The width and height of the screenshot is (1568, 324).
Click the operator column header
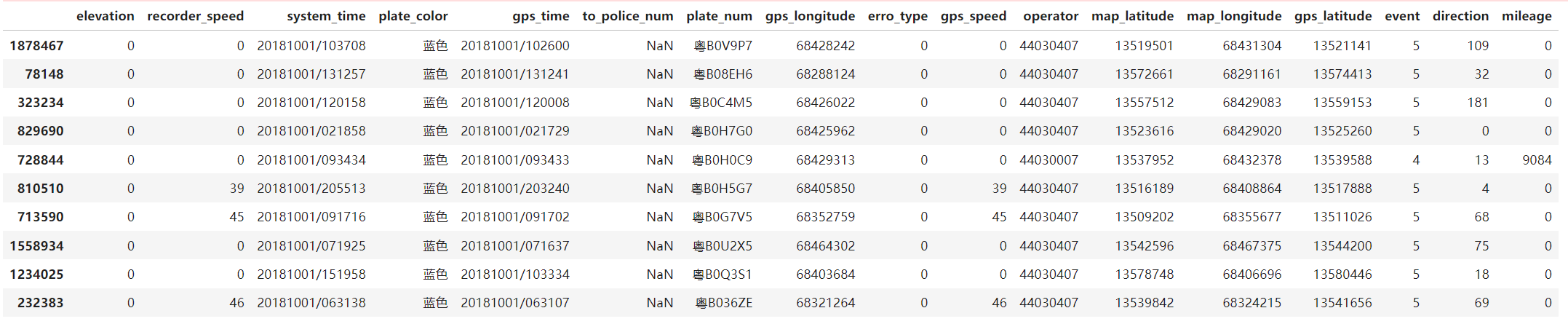tap(1050, 16)
